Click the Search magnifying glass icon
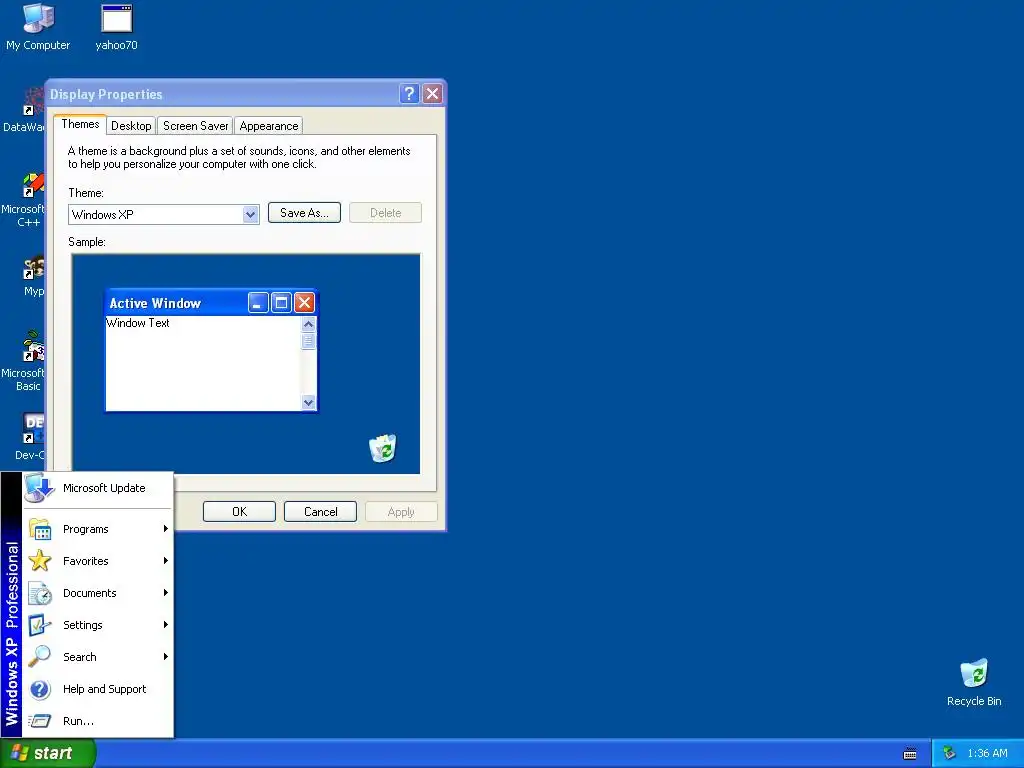This screenshot has width=1024, height=768. (40, 656)
